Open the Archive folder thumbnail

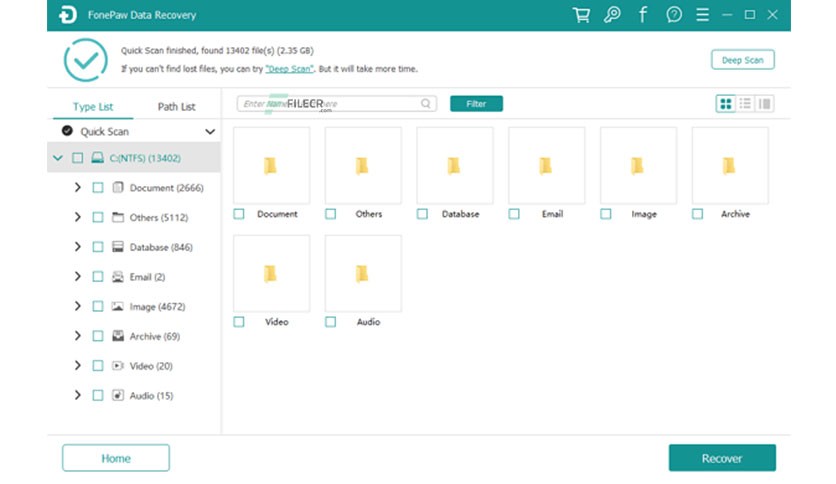coord(730,165)
